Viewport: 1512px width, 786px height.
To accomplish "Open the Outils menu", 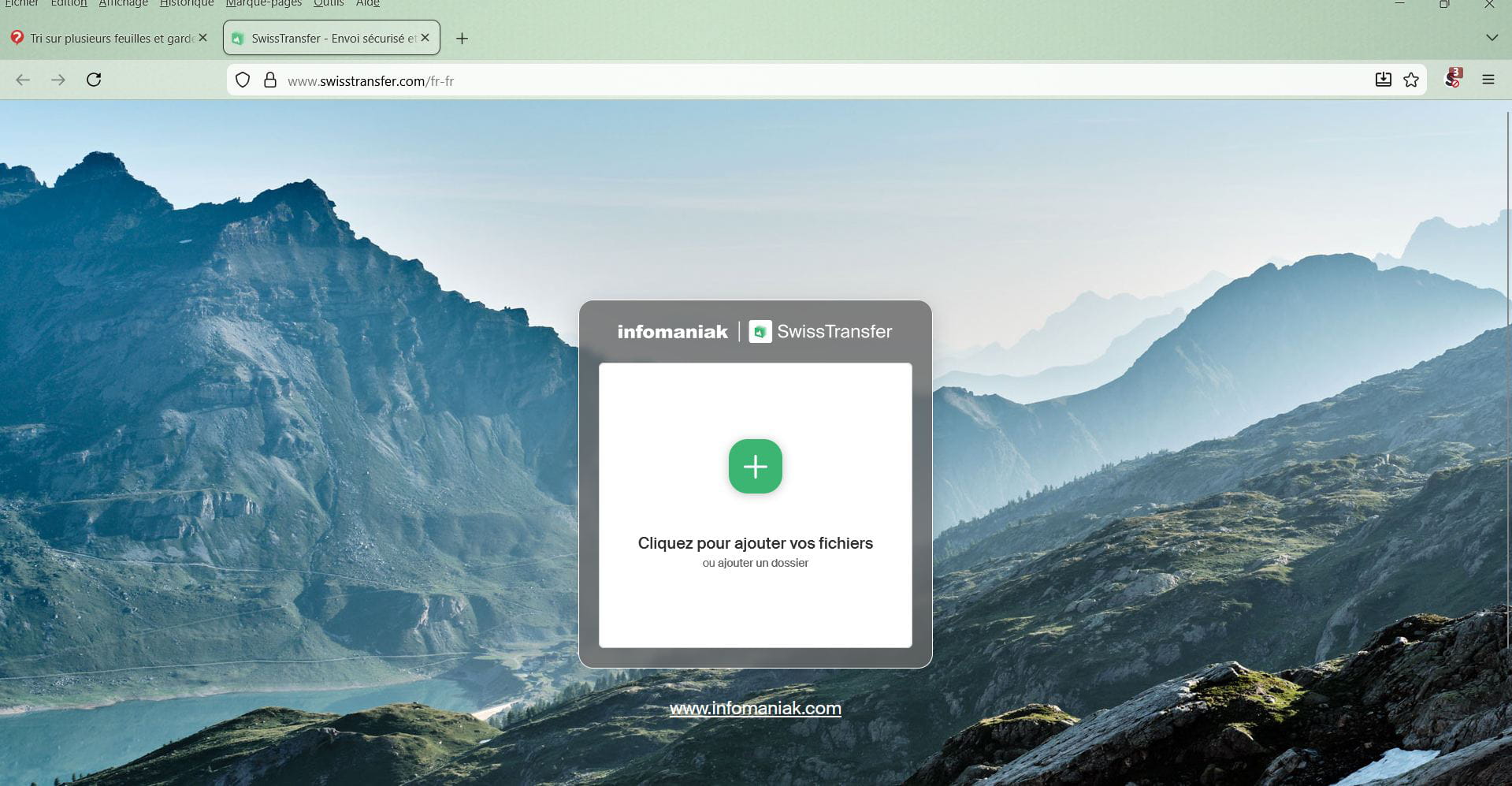I will (x=329, y=4).
